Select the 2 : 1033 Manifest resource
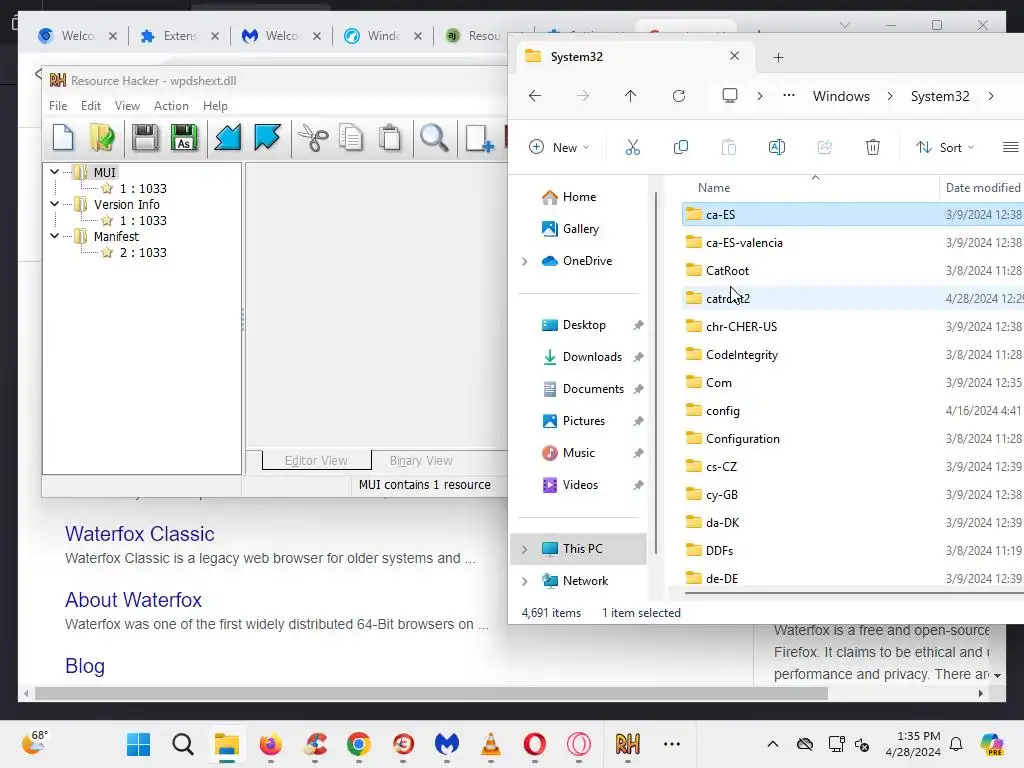The height and width of the screenshot is (768, 1024). (143, 253)
